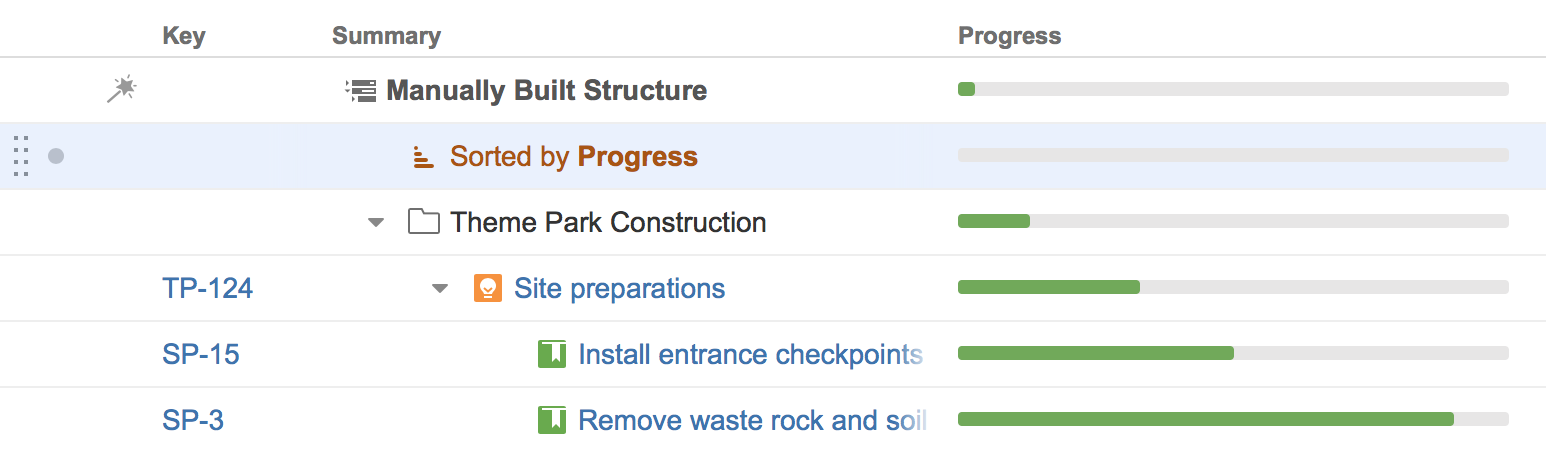
Task: Click the orange lightbulb icon for Site preparations
Action: click(488, 289)
